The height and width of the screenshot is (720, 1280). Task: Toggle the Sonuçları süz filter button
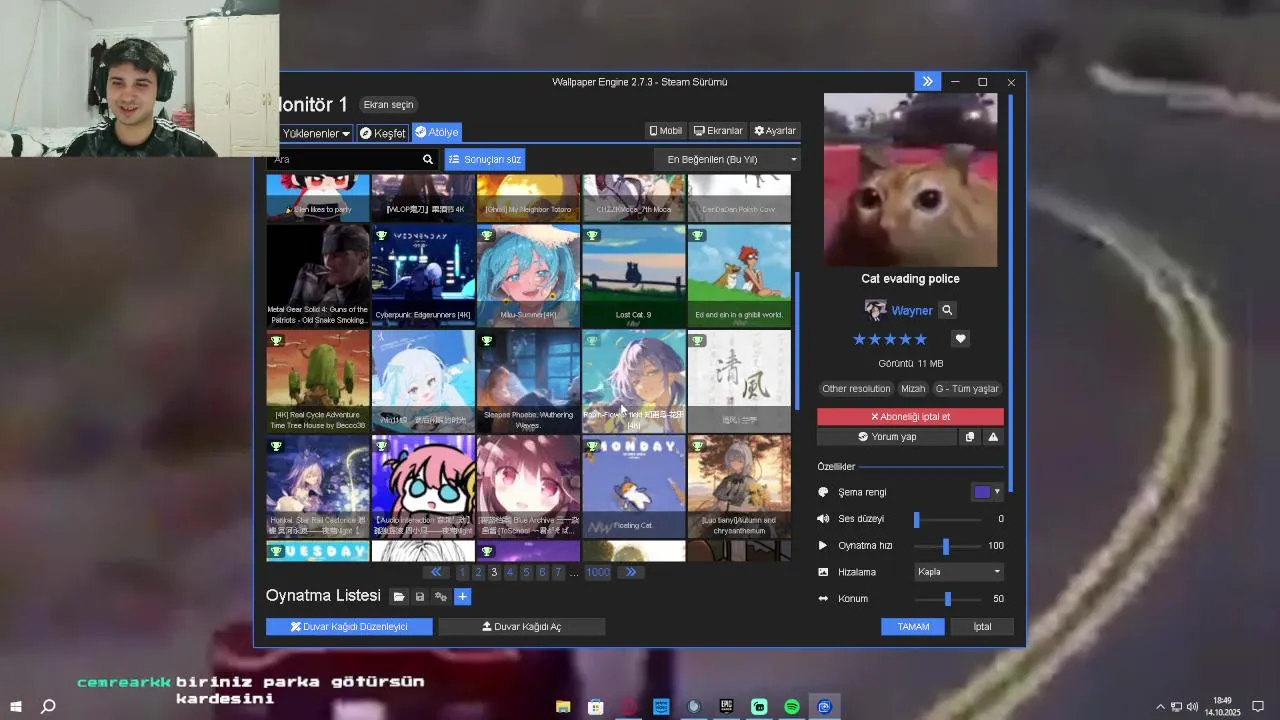pos(485,159)
